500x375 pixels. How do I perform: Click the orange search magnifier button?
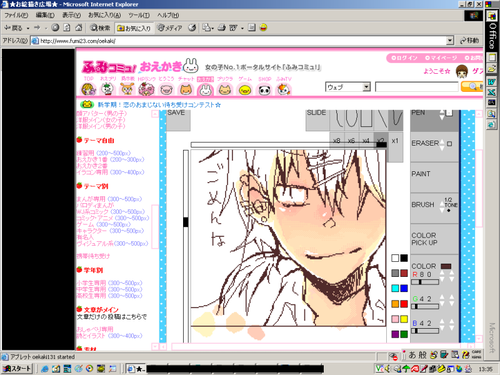472,87
